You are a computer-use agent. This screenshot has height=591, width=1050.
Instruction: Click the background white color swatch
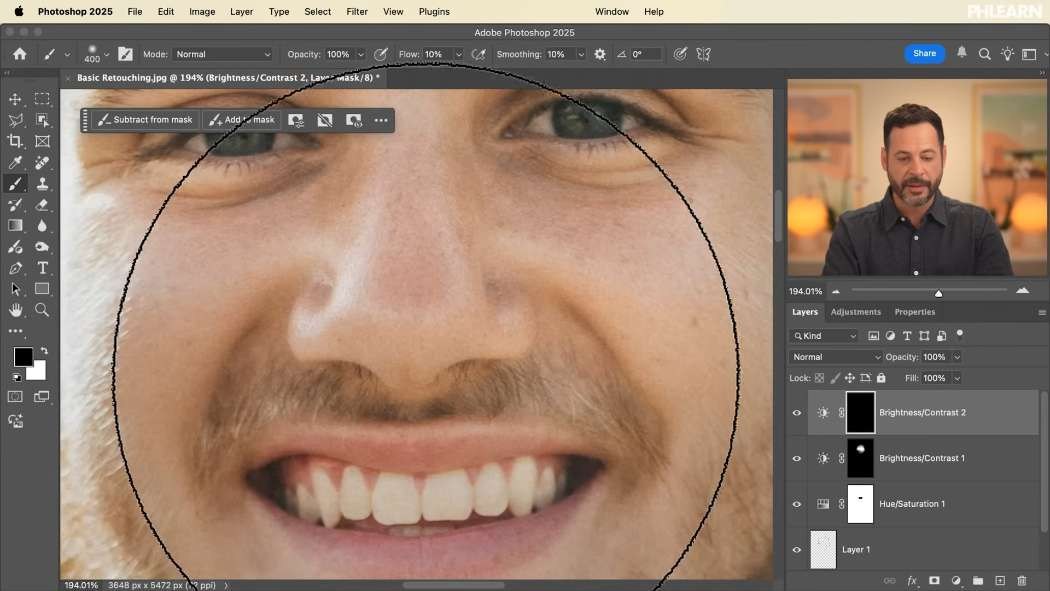pos(38,371)
